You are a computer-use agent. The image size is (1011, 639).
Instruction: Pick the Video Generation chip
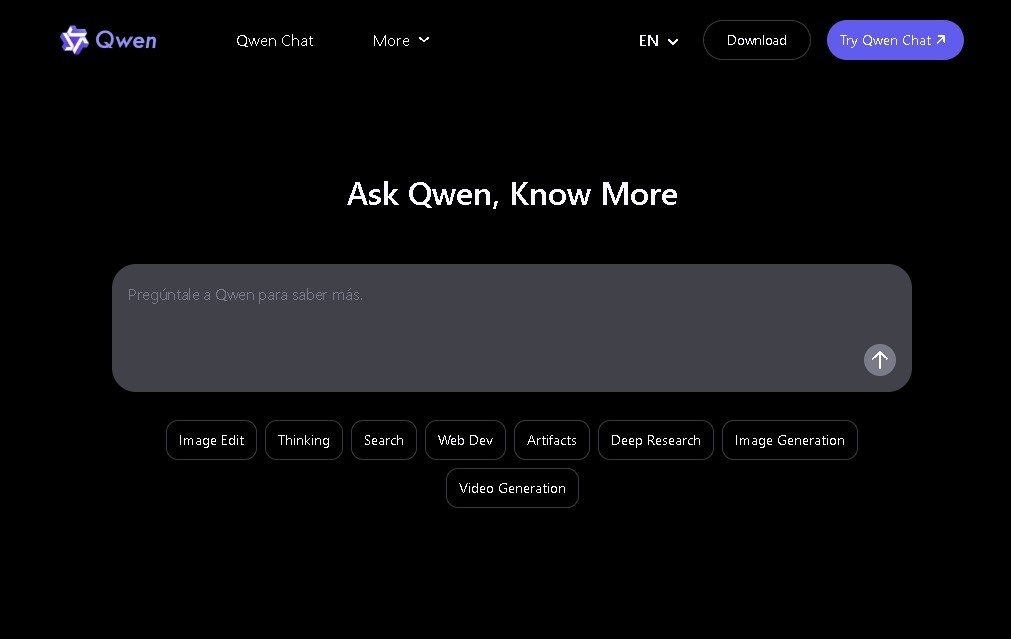pos(512,488)
